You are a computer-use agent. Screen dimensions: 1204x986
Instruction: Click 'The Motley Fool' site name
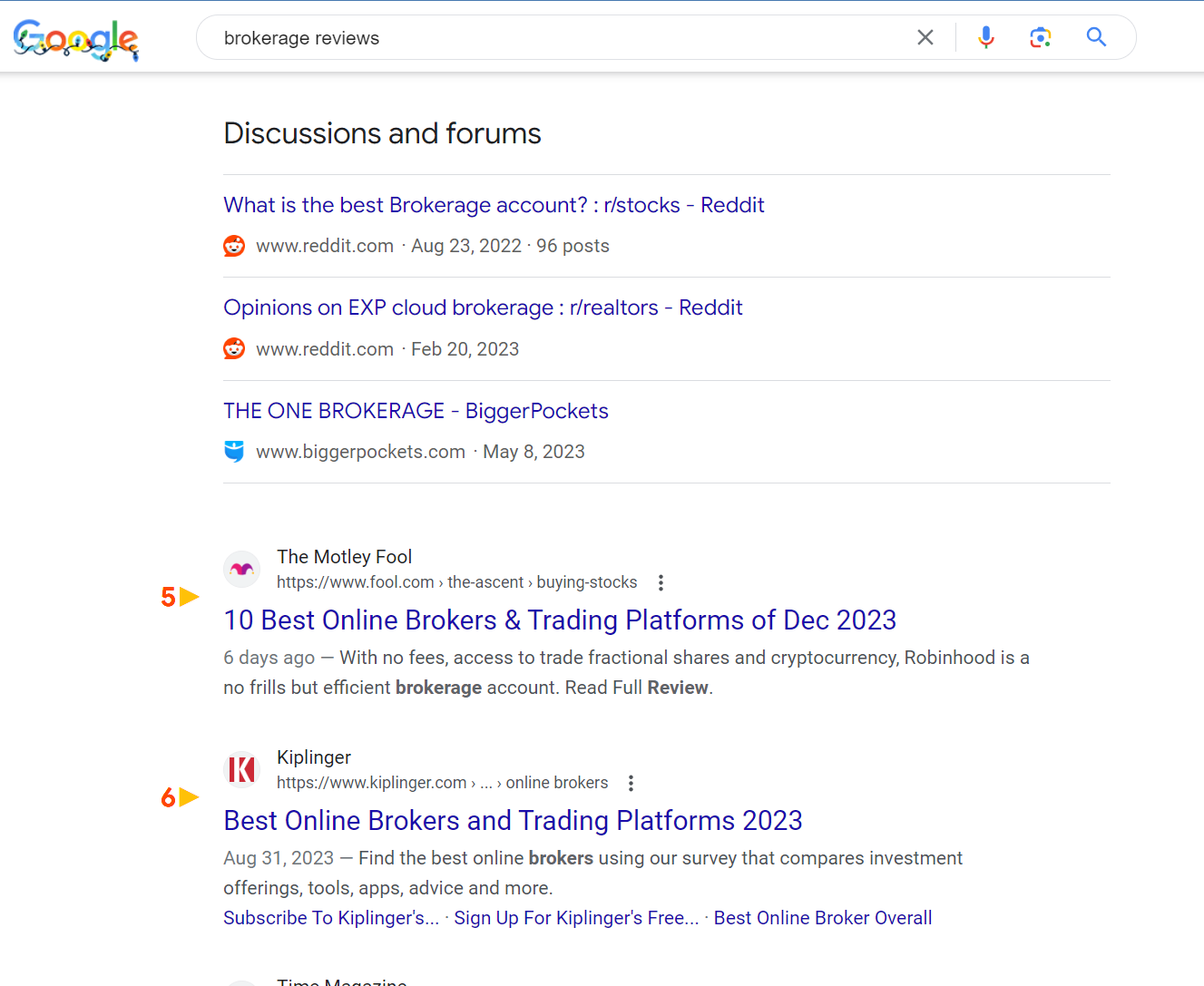pos(344,557)
